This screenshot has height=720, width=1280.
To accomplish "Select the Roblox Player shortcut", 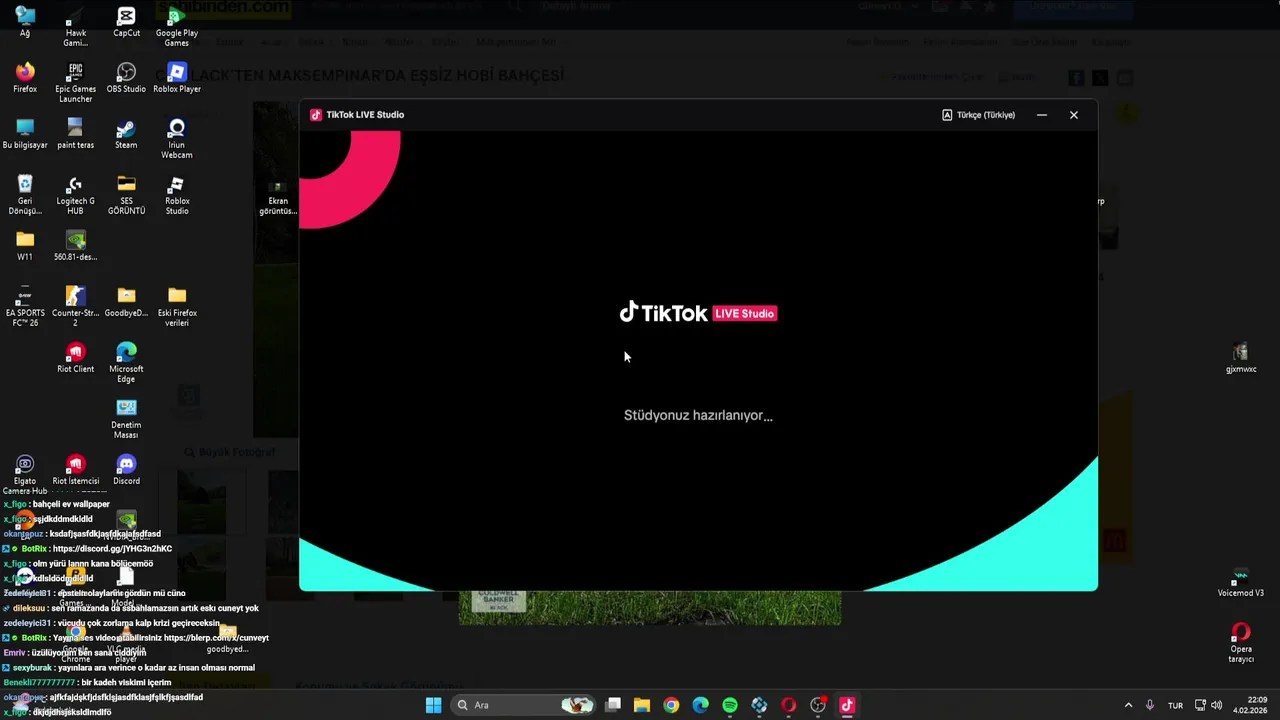I will pyautogui.click(x=177, y=78).
